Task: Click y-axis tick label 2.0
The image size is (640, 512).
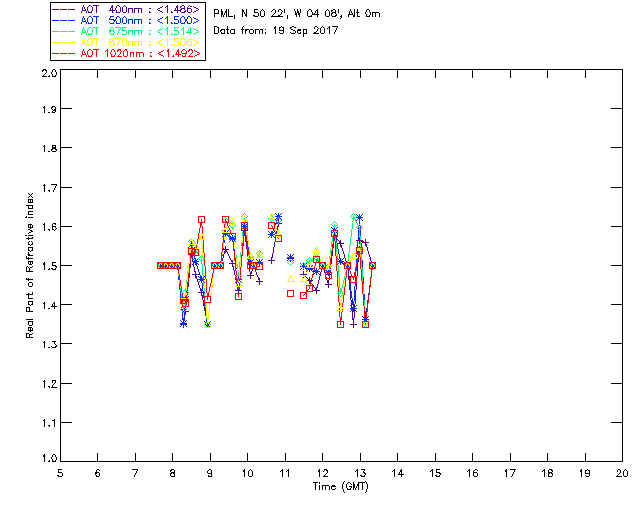Action: [x=49, y=73]
